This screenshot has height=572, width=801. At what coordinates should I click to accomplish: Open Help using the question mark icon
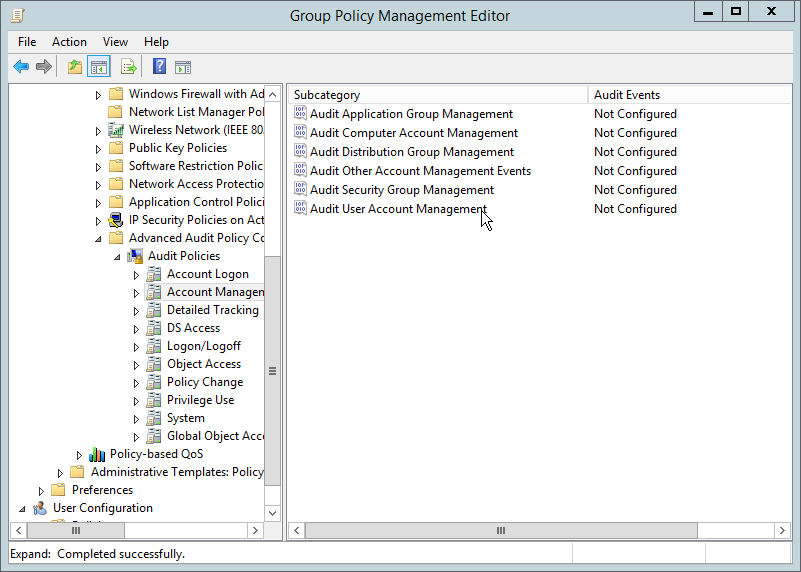(159, 67)
